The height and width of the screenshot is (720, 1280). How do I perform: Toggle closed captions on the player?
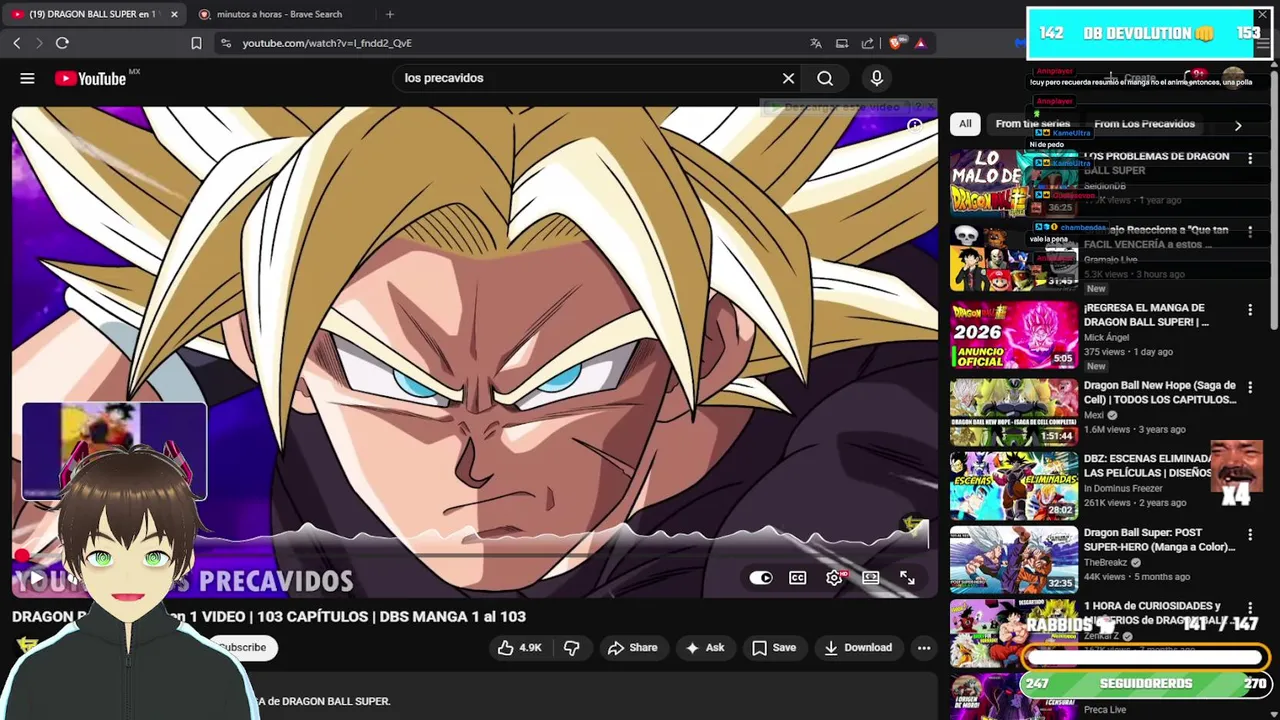pyautogui.click(x=798, y=578)
